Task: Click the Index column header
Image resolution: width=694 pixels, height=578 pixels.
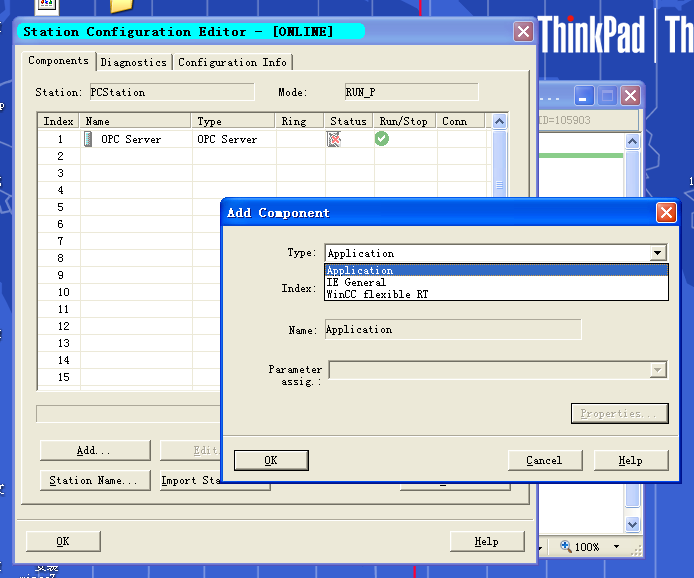Action: pyautogui.click(x=58, y=121)
